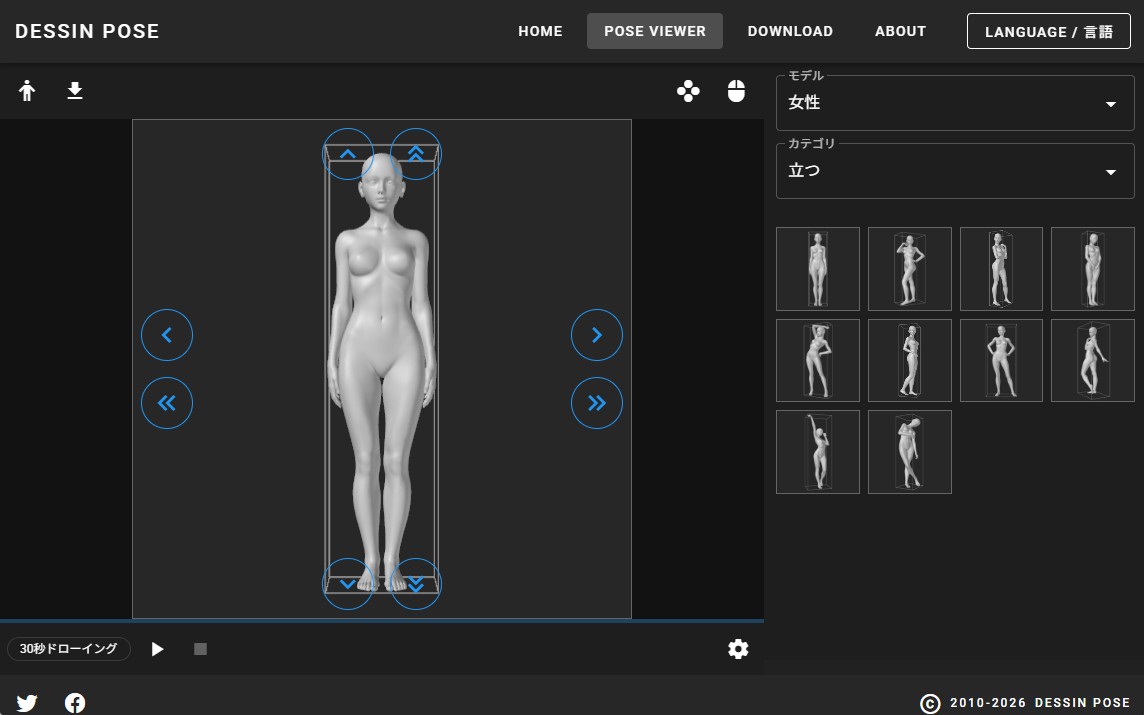Open the settings gear below viewer

[738, 649]
